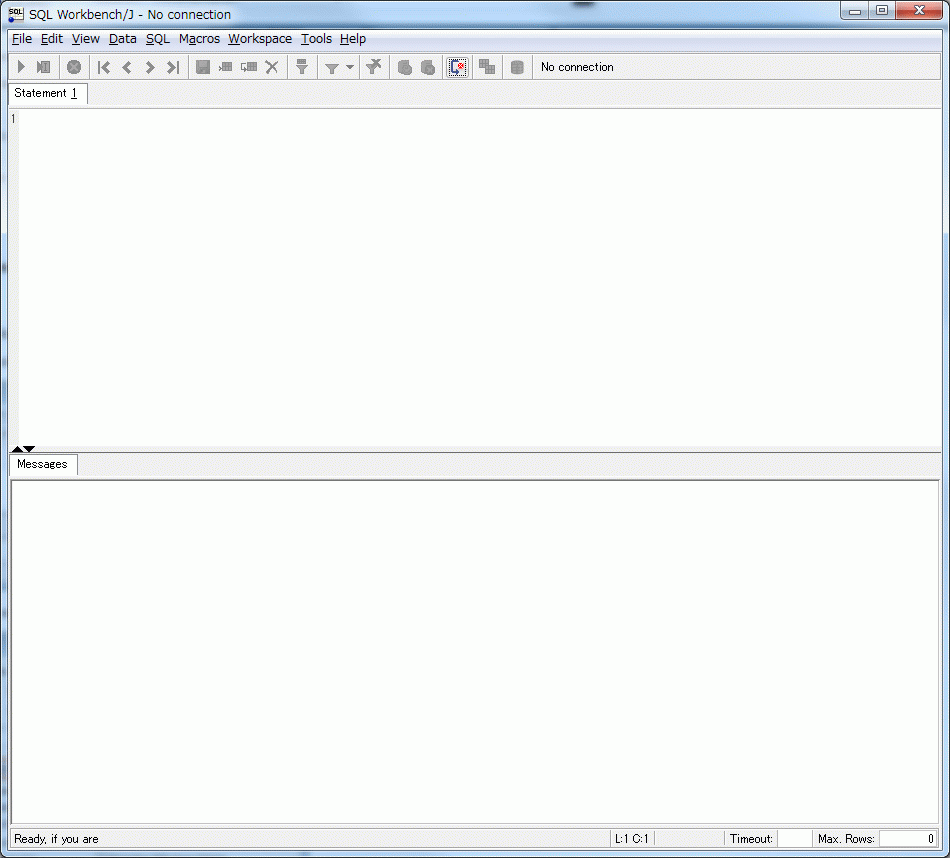Viewport: 950px width, 858px height.
Task: Open the Edit menu
Action: click(51, 39)
